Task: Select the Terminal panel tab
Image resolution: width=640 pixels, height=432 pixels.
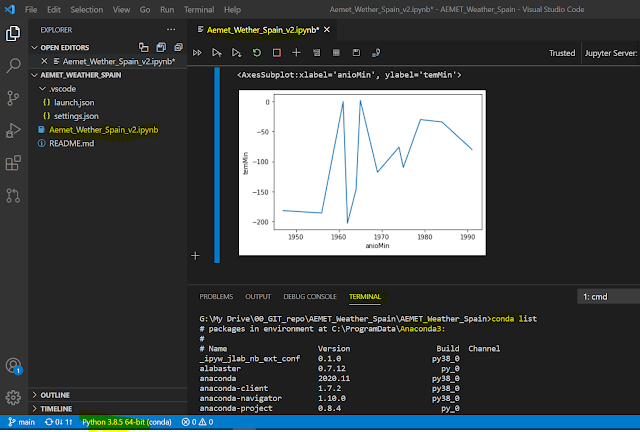Action: 365,297
